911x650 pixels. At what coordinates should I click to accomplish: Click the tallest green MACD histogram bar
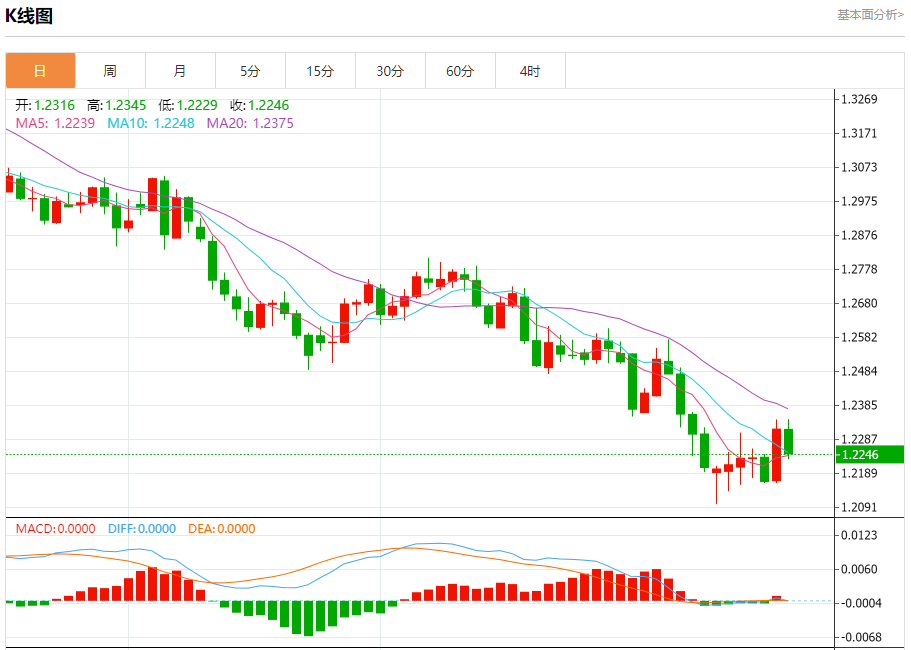coord(308,619)
